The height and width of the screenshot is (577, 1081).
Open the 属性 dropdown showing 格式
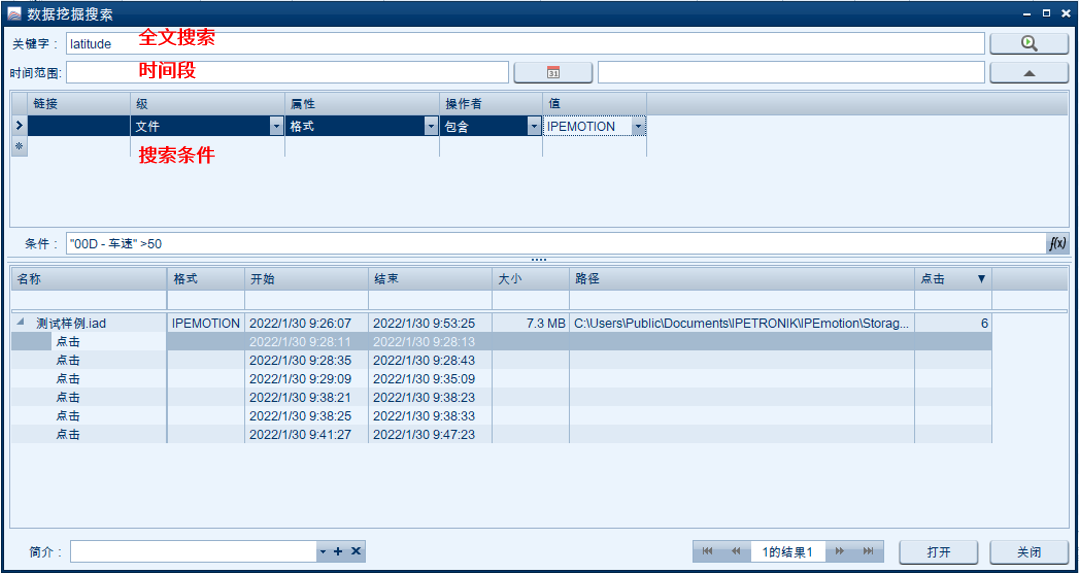pos(431,127)
